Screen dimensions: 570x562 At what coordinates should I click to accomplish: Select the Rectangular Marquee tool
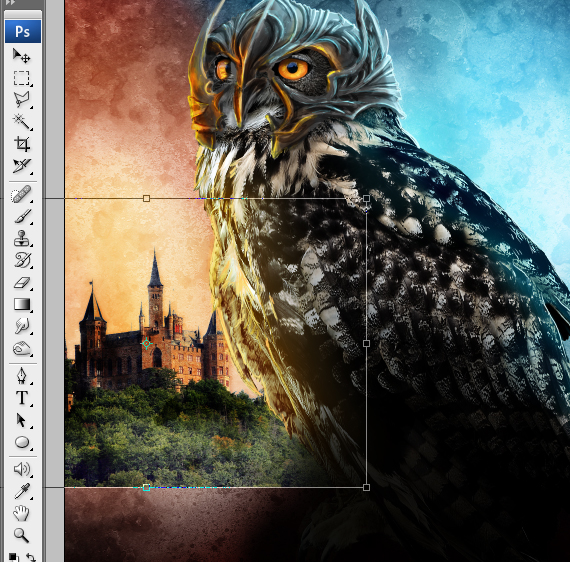[21, 78]
